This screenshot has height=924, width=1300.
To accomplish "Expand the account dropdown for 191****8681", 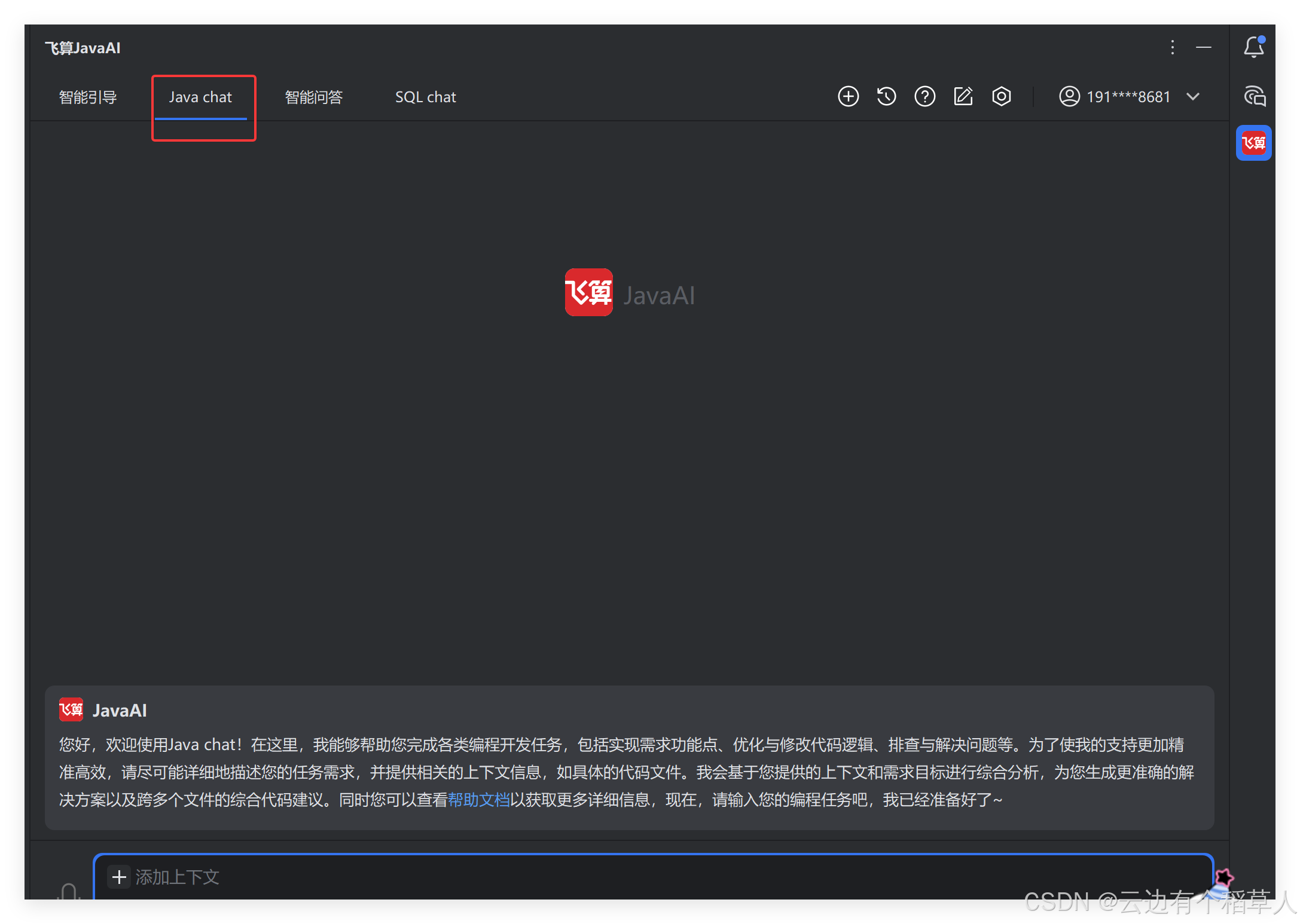I will click(1193, 97).
